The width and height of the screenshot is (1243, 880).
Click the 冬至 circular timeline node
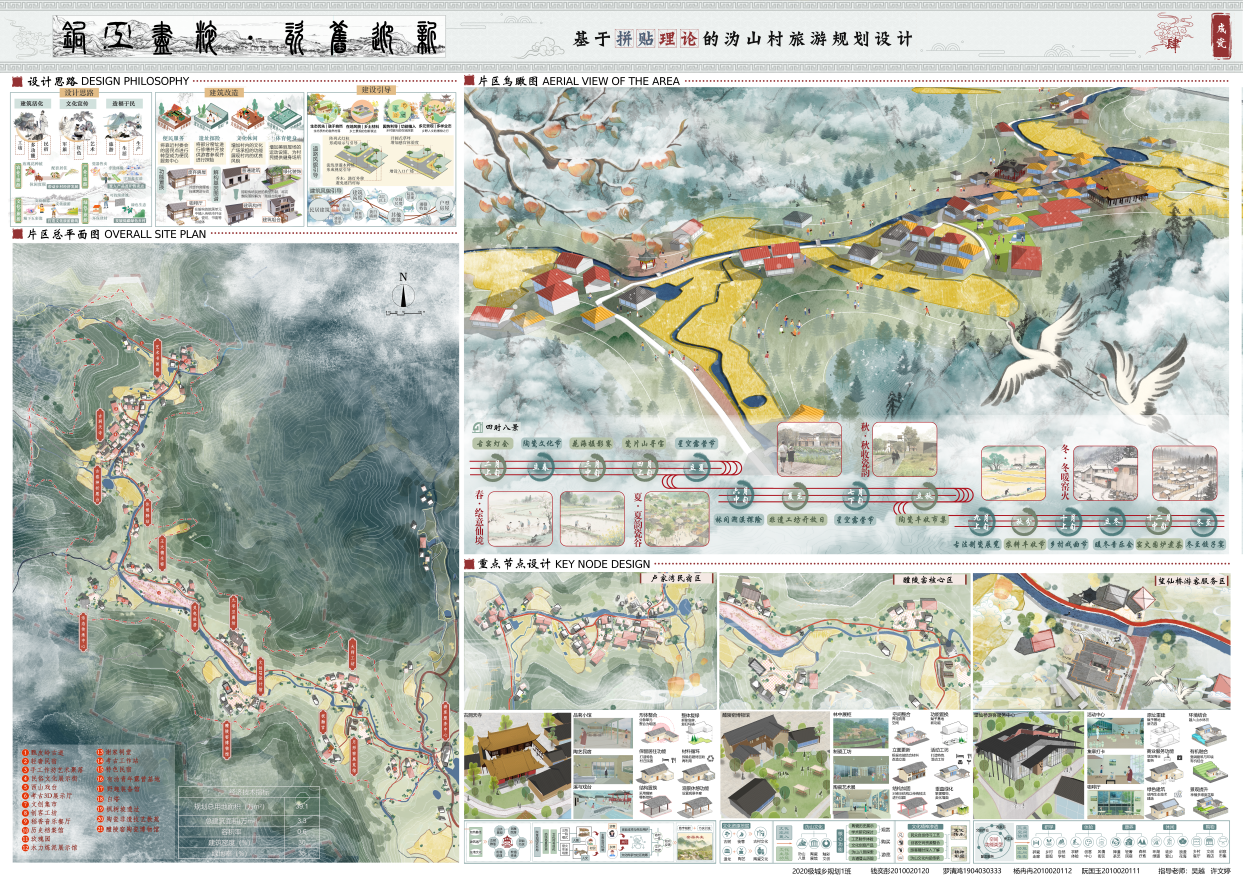[x=1204, y=520]
